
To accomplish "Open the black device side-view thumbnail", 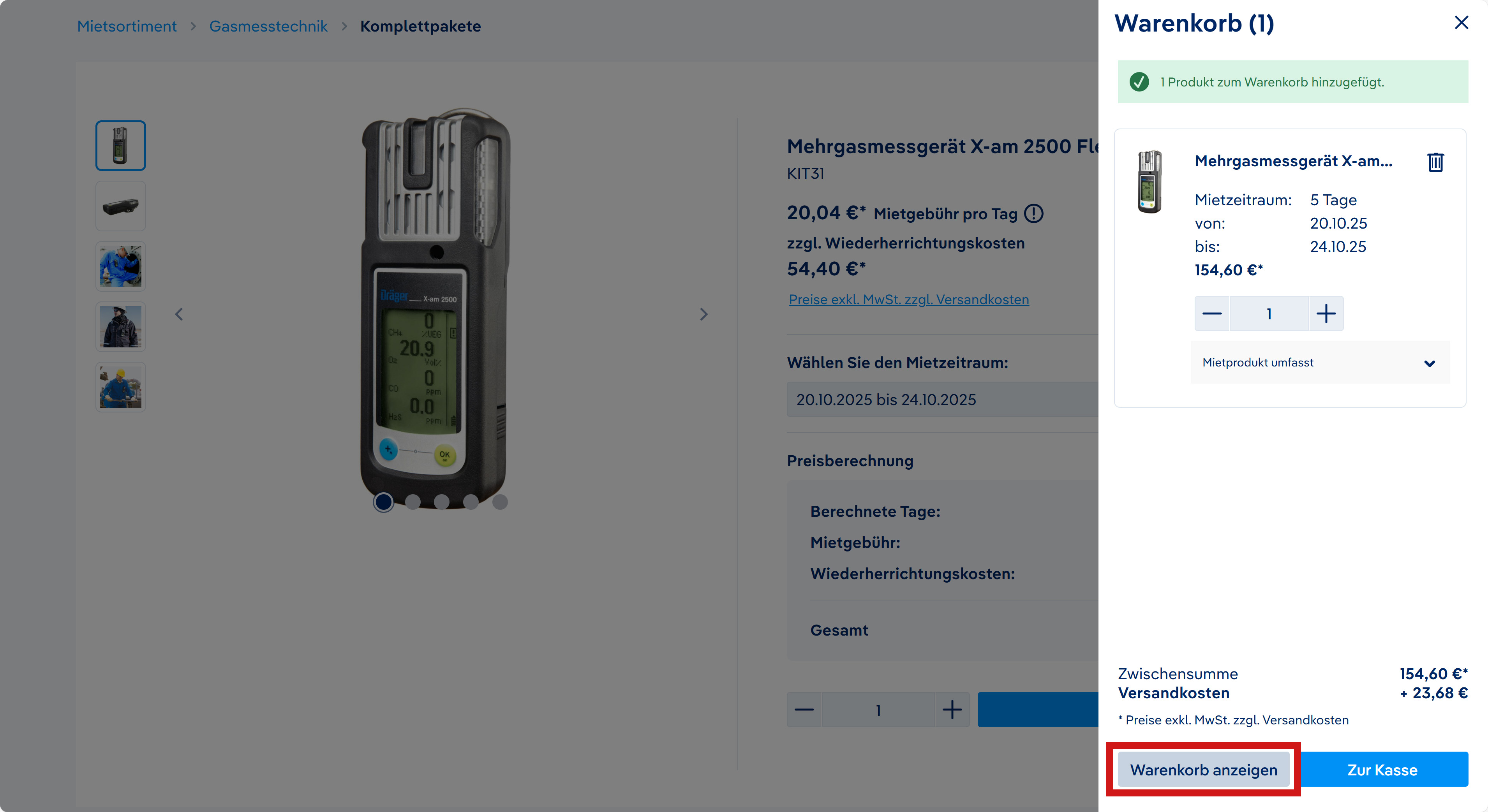I will pyautogui.click(x=120, y=206).
